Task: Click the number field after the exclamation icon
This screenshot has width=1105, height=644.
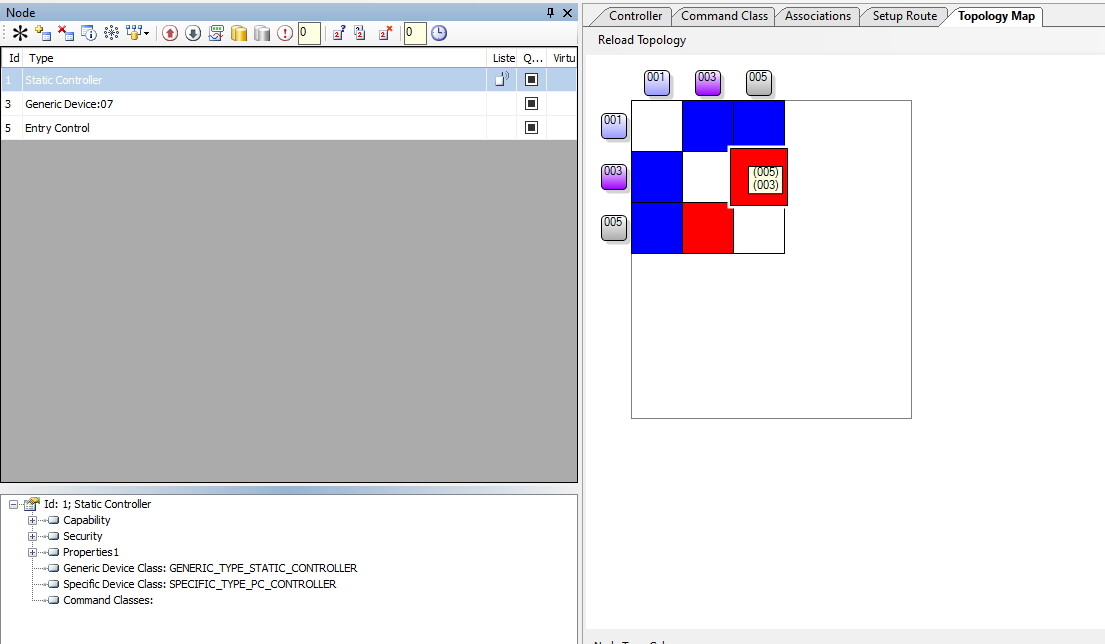Action: (309, 33)
